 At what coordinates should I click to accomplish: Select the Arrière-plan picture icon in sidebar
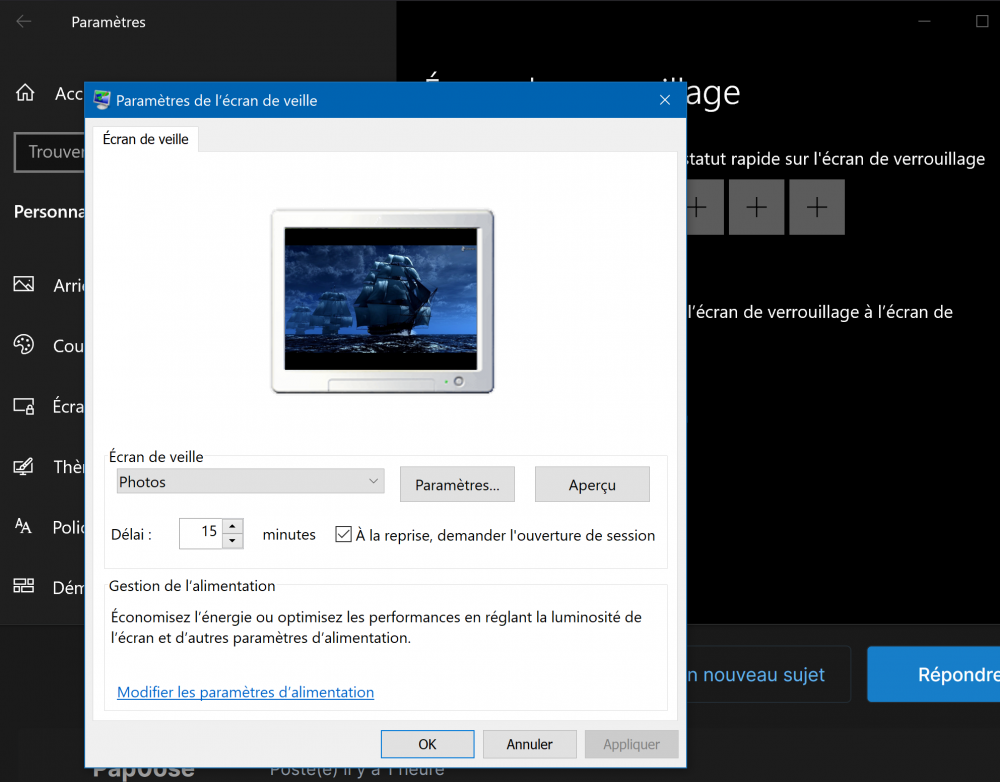click(24, 285)
